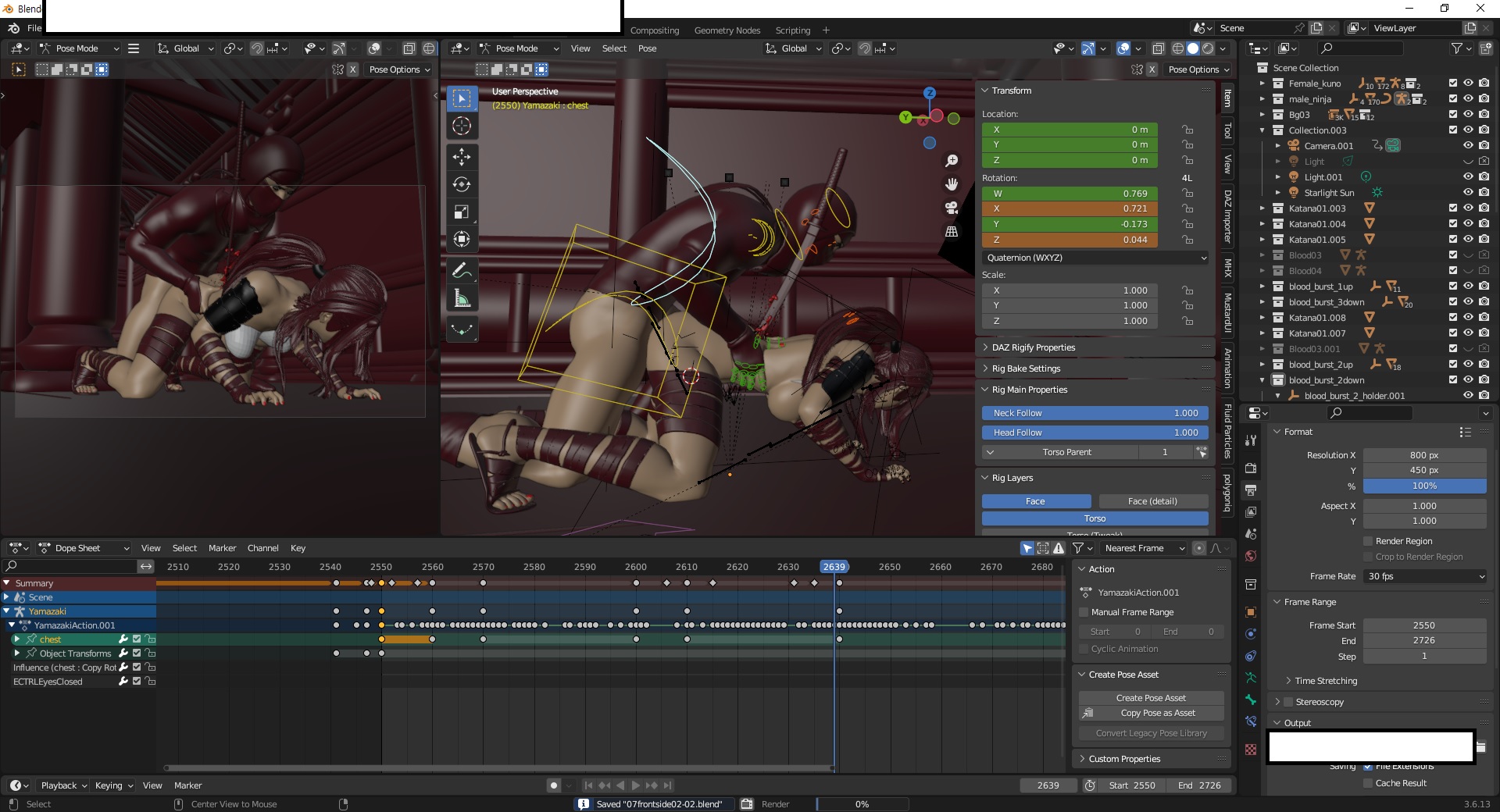The image size is (1500, 812).
Task: Expand the male_ninja collection
Action: 1262,99
